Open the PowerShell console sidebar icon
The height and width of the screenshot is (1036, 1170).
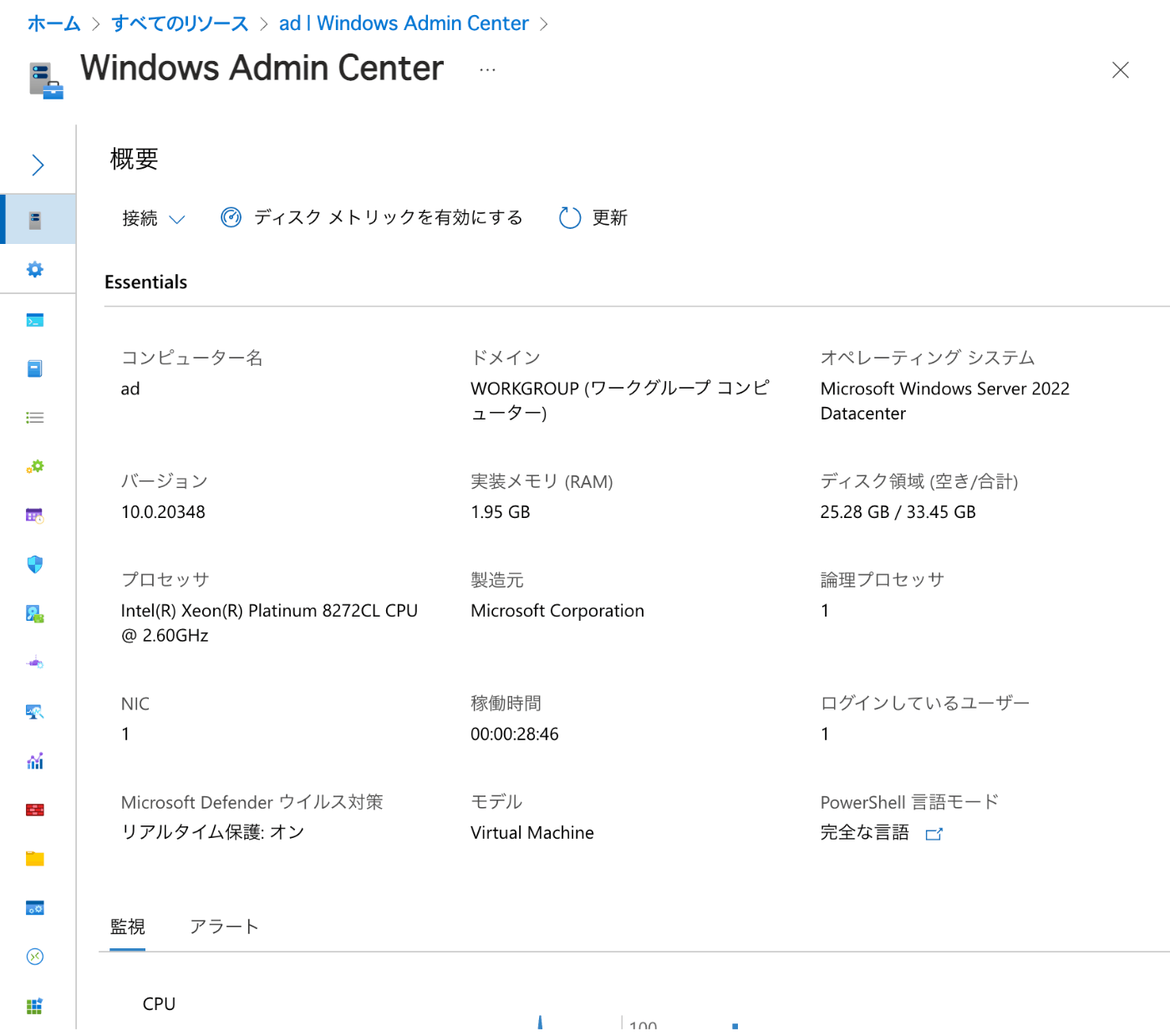35,320
